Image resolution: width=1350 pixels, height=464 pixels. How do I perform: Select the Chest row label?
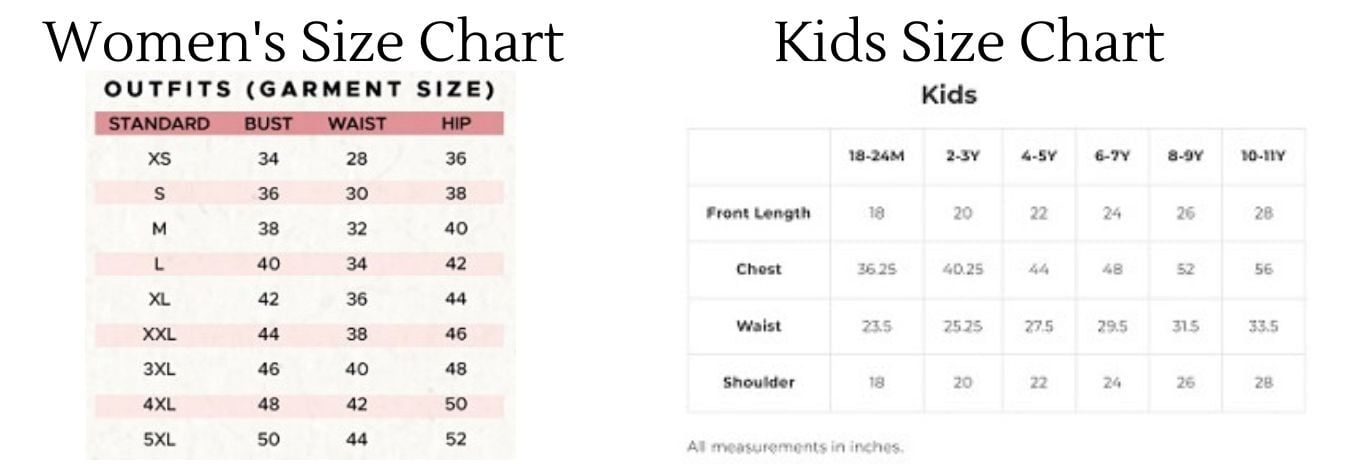coord(758,269)
